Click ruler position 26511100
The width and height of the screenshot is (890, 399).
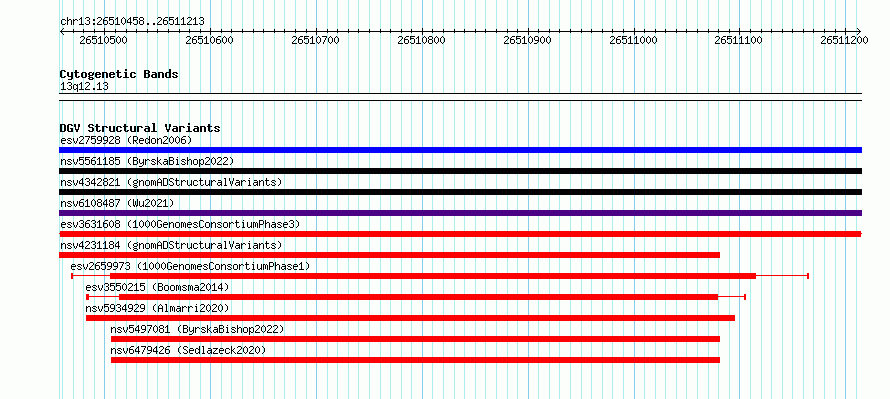[x=739, y=40]
